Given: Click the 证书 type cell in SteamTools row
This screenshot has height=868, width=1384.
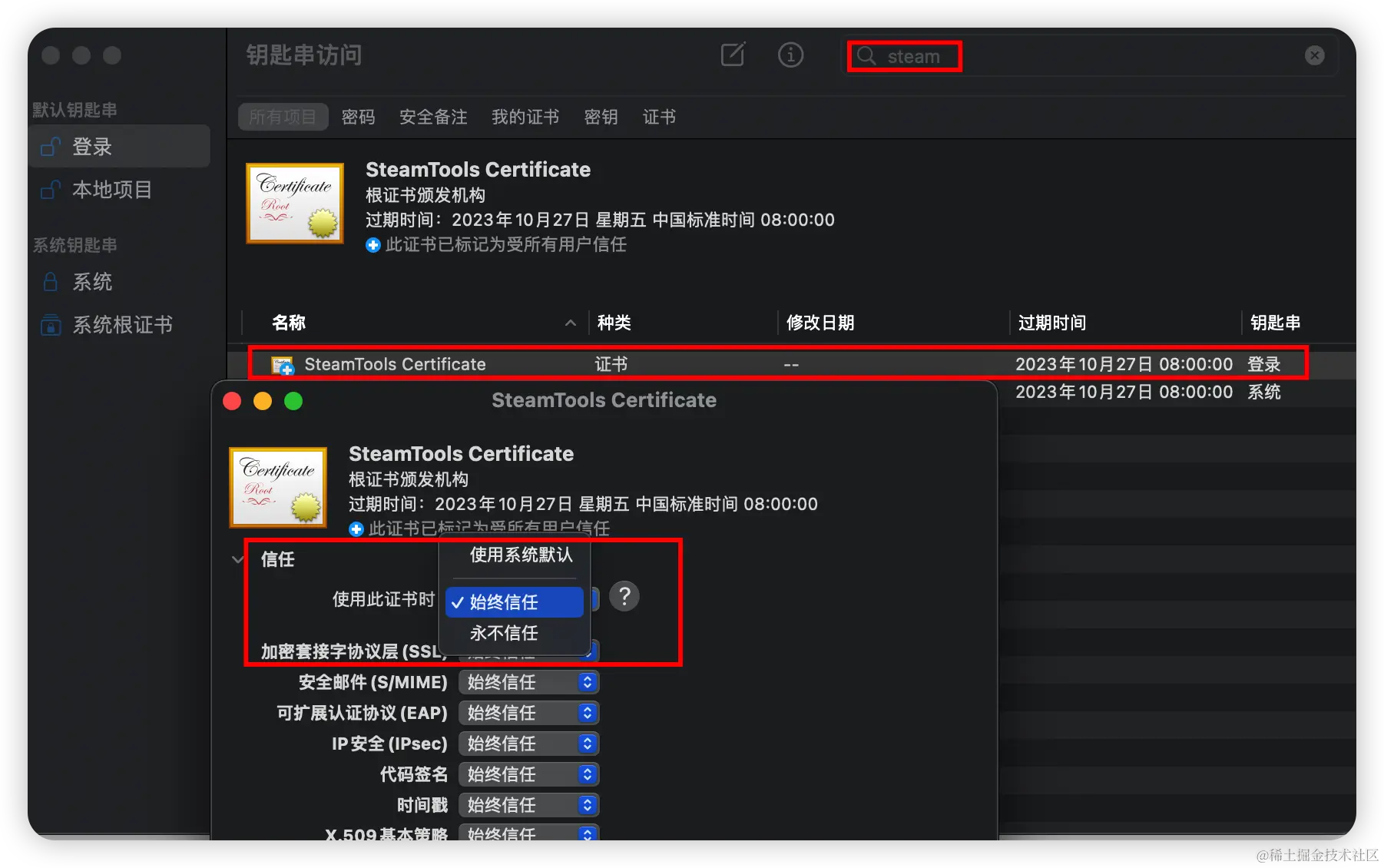Looking at the screenshot, I should tap(611, 364).
